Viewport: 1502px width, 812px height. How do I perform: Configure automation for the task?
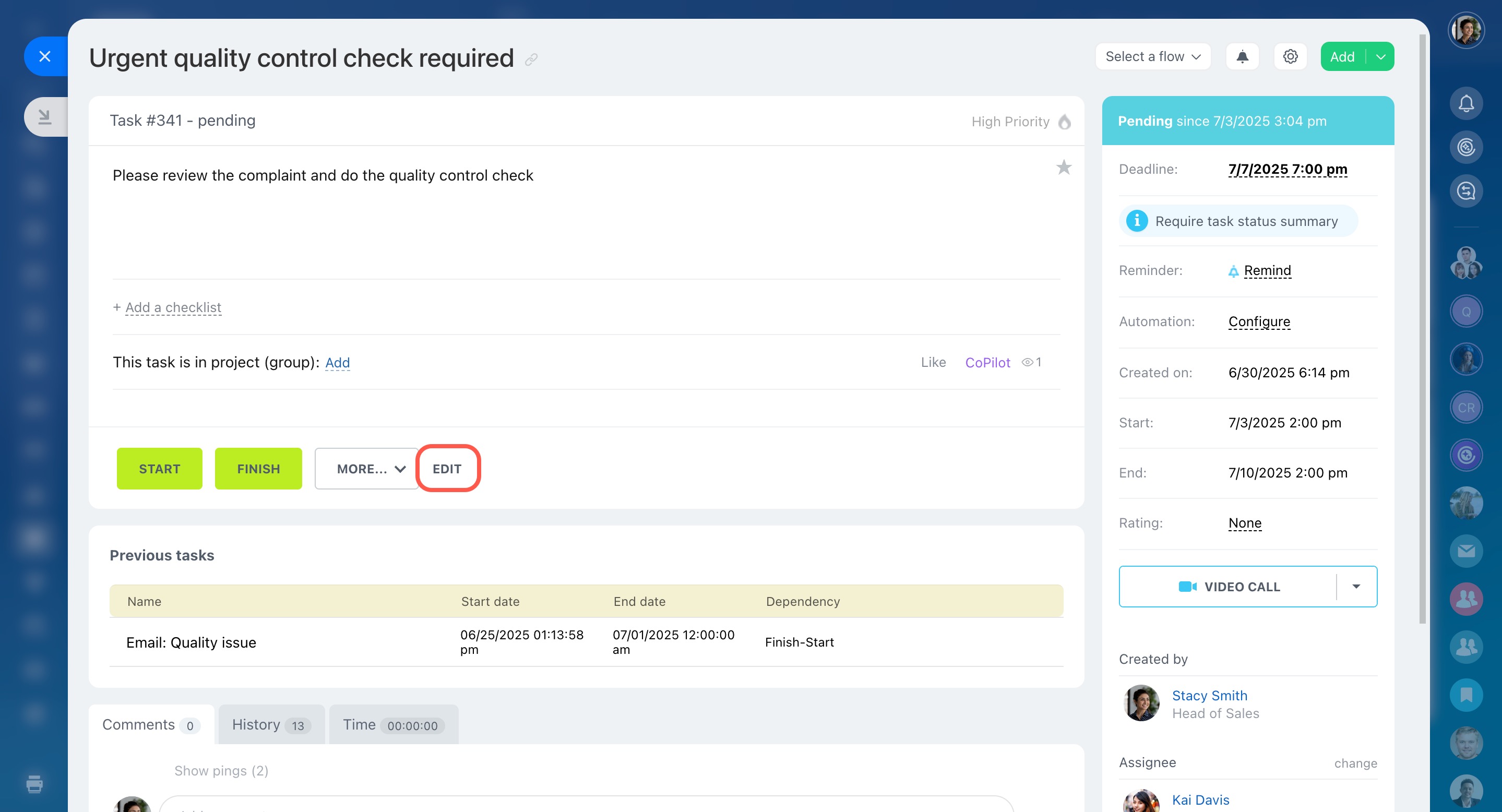pyautogui.click(x=1259, y=322)
